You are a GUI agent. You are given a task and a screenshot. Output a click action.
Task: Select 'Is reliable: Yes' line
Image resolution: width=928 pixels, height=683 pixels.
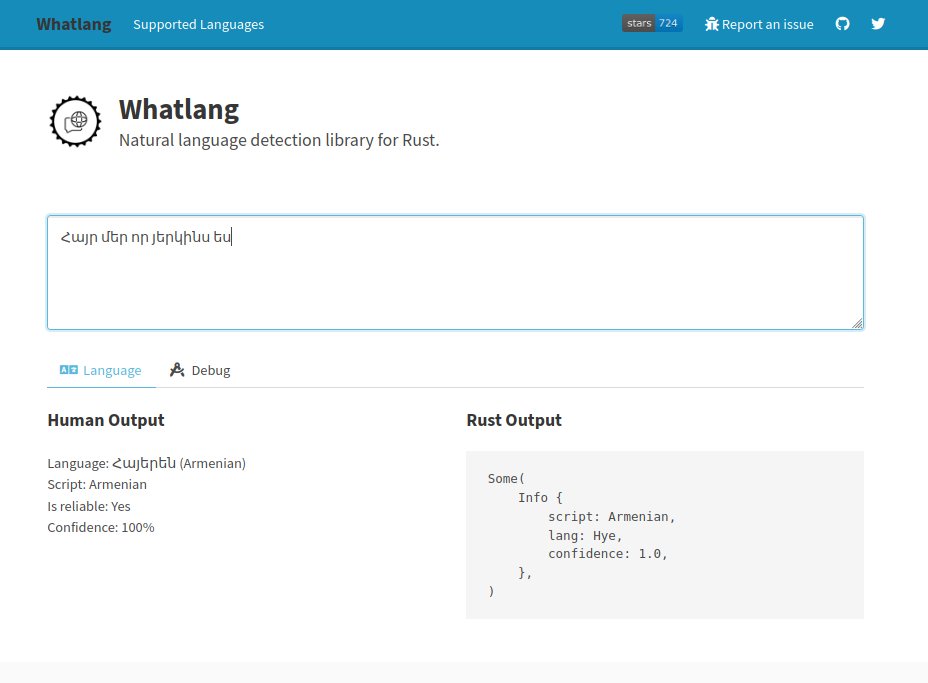89,507
